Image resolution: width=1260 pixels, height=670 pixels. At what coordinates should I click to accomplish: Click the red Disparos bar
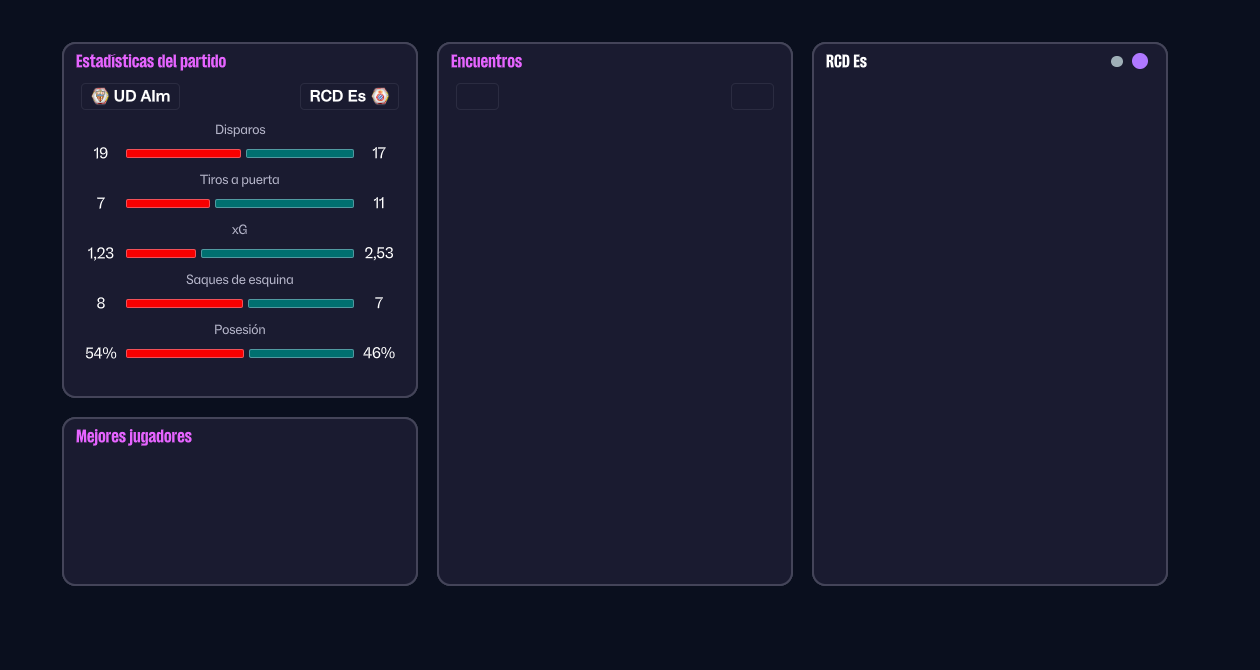[x=183, y=153]
